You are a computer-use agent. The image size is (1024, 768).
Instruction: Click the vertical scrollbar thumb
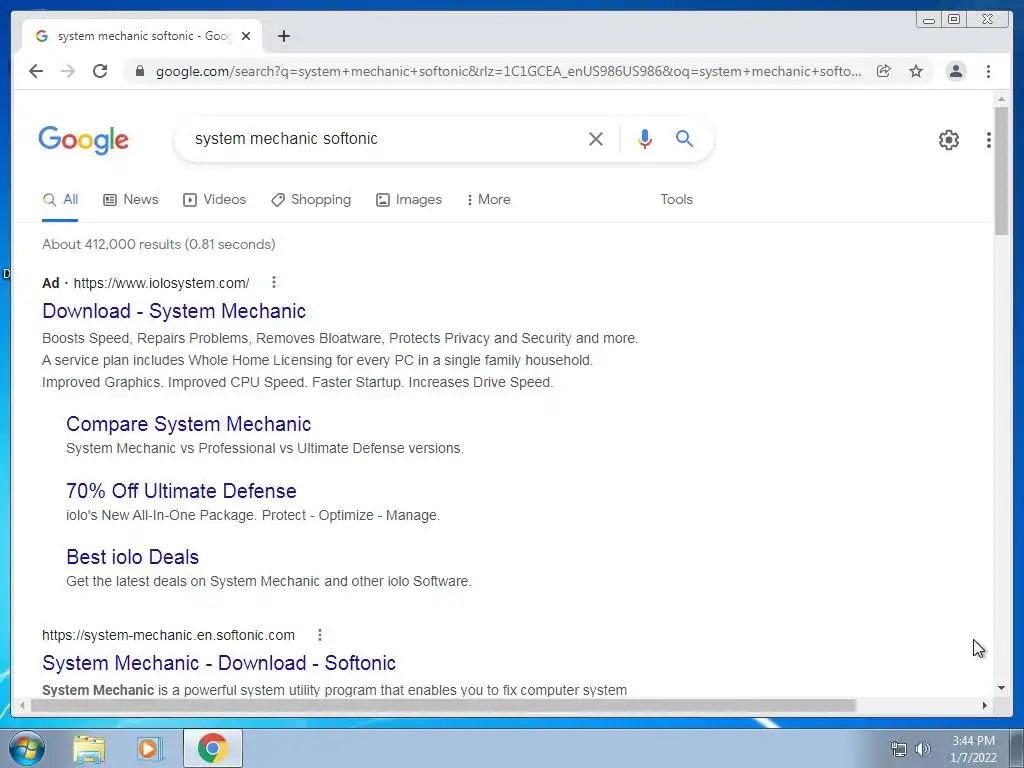pyautogui.click(x=1001, y=170)
